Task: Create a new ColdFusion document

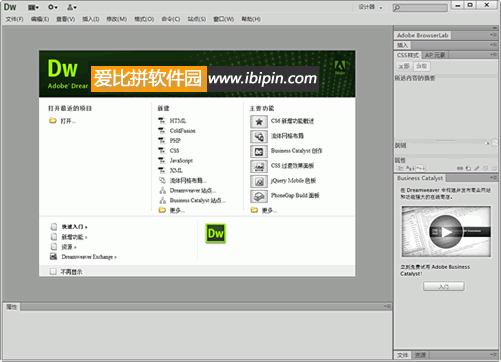Action: 182,131
